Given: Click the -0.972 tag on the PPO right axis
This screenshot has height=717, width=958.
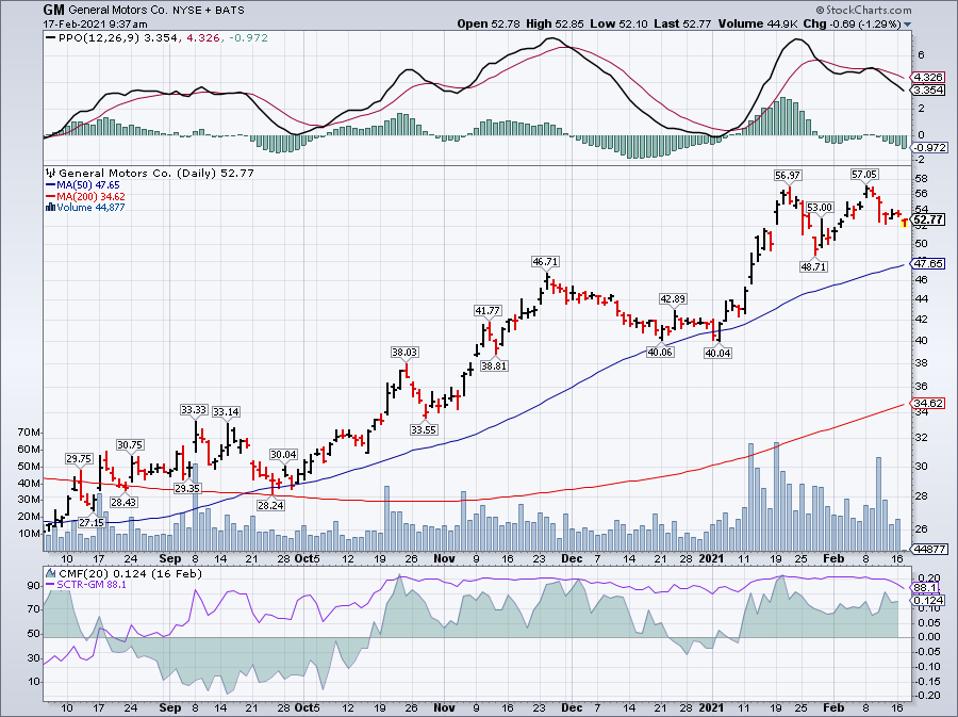Looking at the screenshot, I should 930,148.
